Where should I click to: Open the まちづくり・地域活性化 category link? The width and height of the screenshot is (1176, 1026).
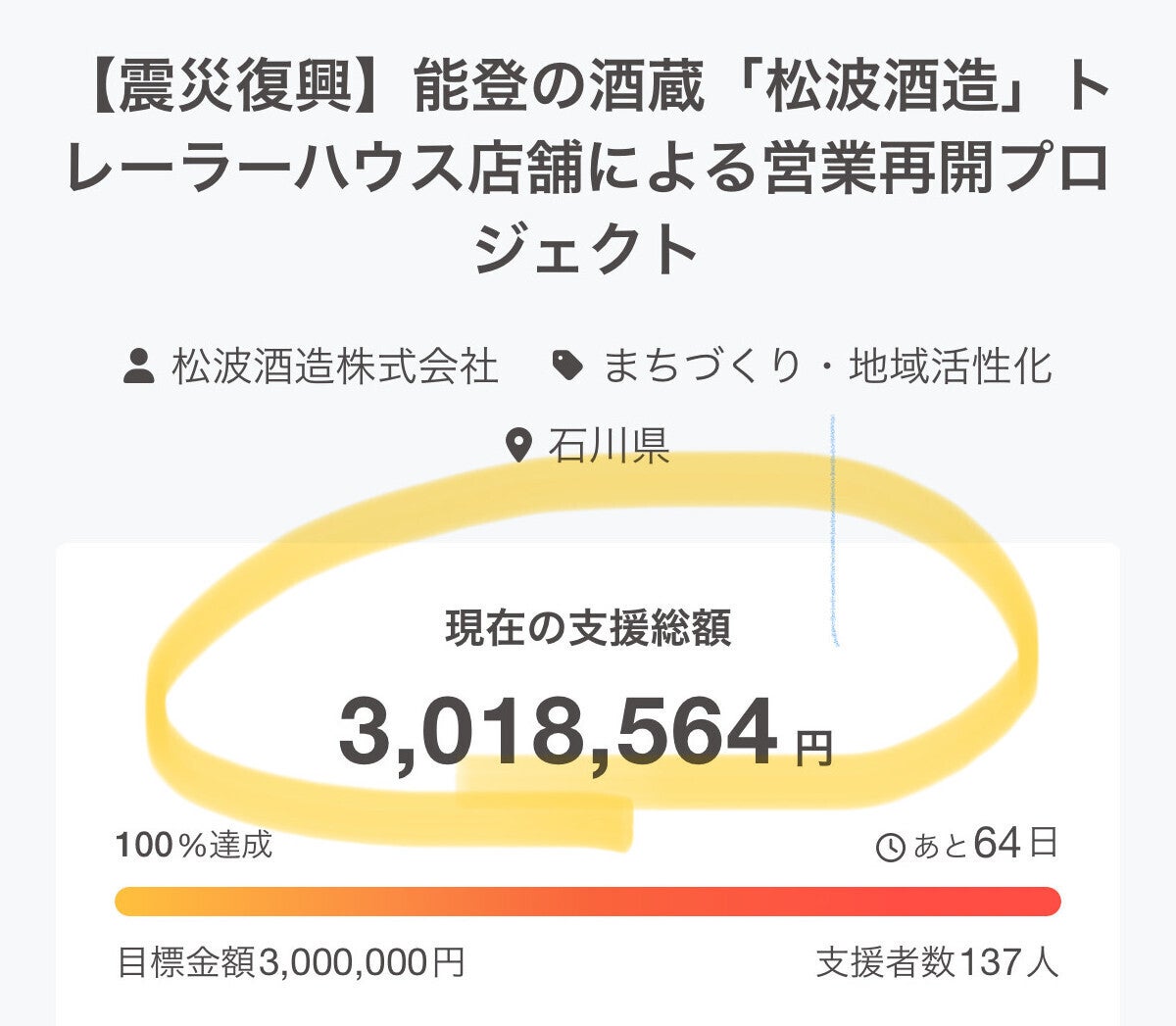pyautogui.click(x=827, y=367)
